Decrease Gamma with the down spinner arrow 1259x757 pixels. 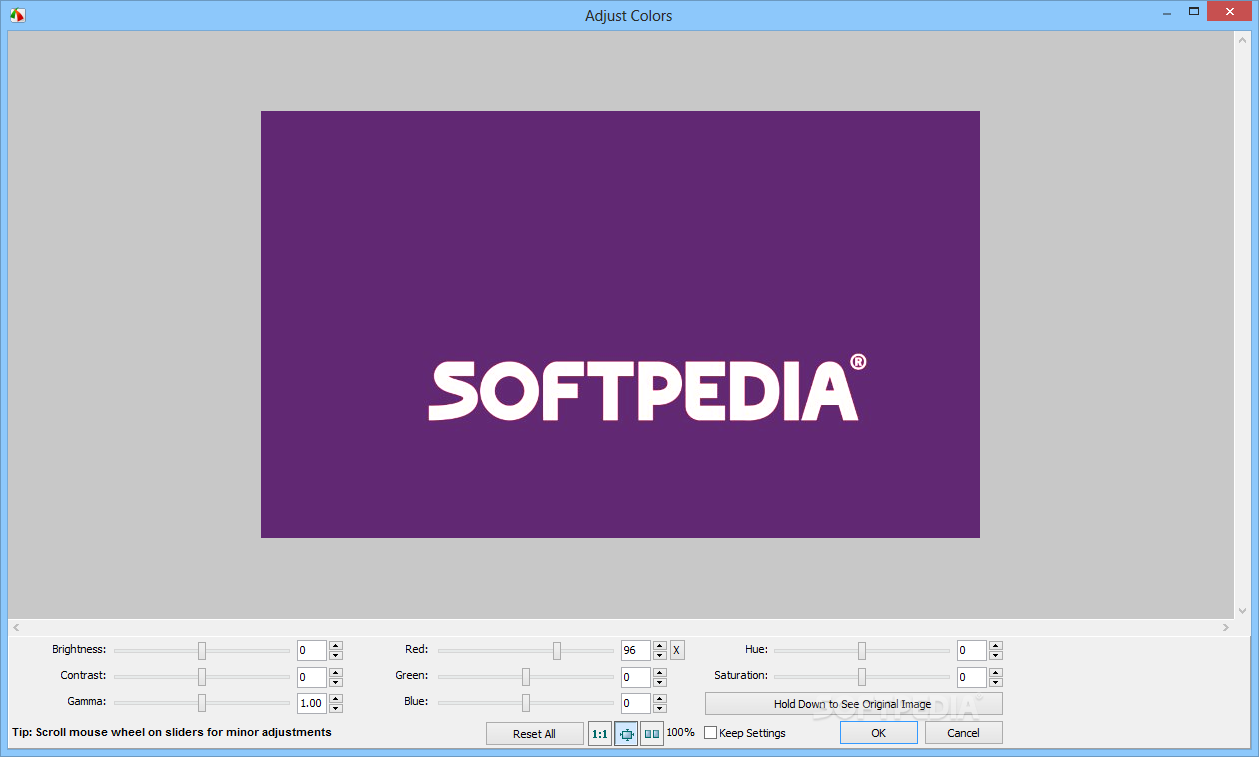(x=336, y=708)
